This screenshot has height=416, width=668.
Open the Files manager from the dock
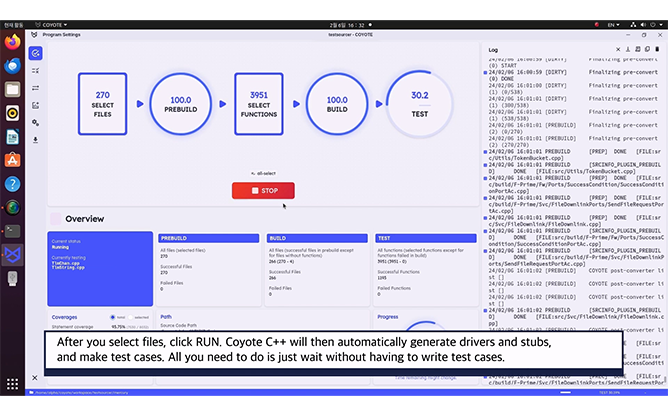pos(12,90)
